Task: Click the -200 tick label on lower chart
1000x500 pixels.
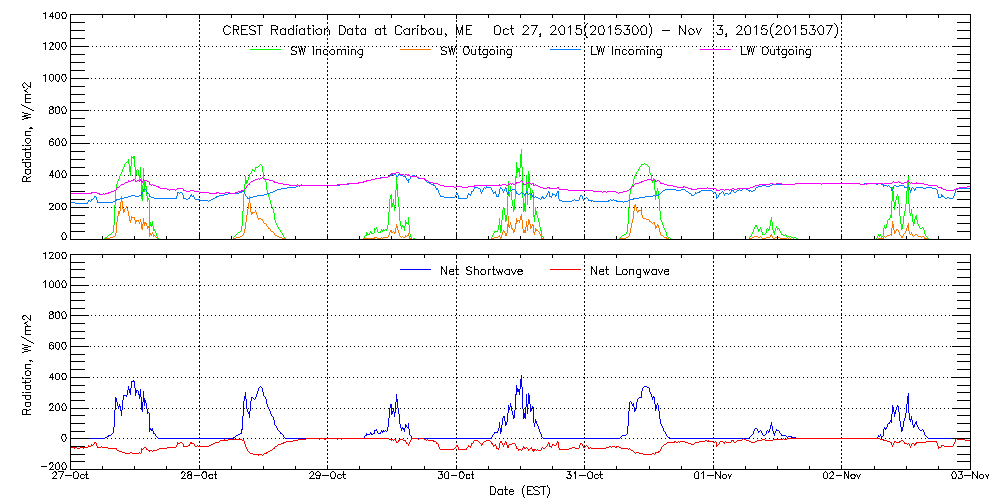Action: (52, 466)
